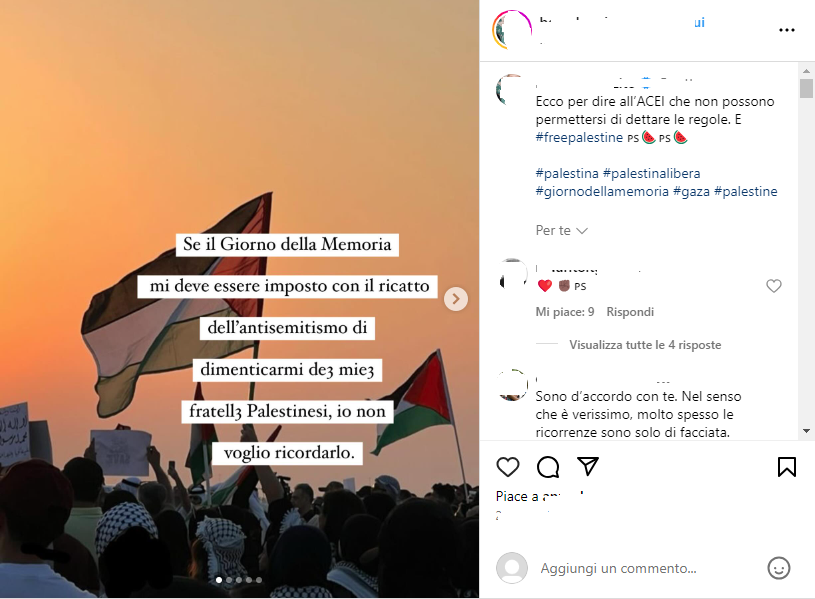Open the #giornodellamemoria hashtag link

click(602, 191)
